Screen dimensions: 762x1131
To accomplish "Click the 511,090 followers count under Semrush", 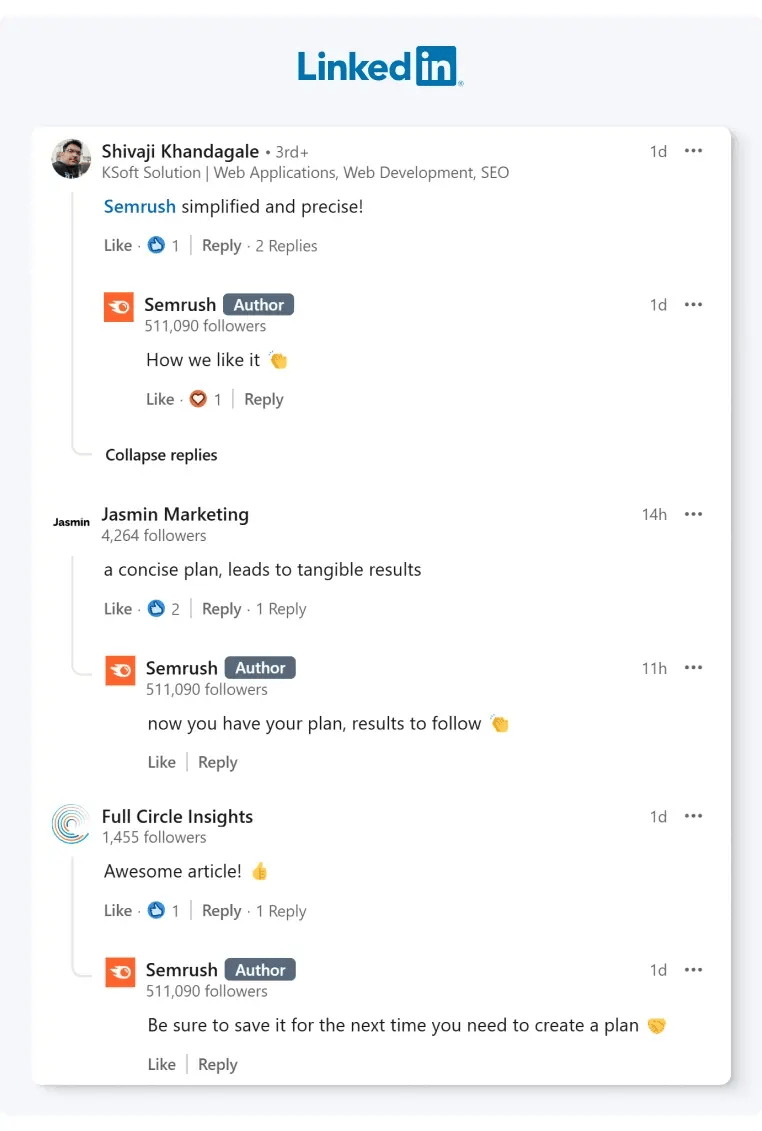I will click(x=206, y=326).
